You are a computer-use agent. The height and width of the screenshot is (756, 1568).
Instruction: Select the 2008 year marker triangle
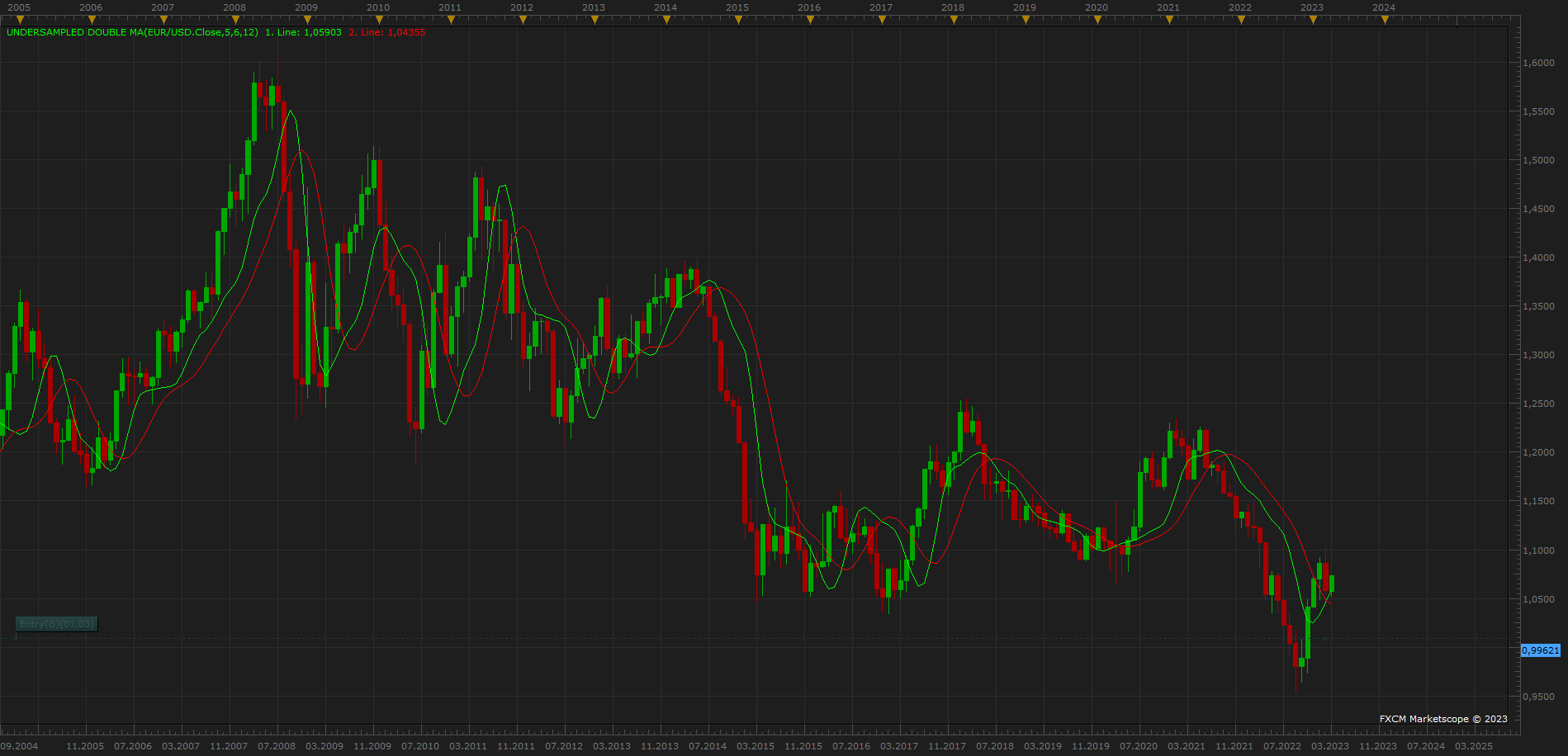click(235, 20)
